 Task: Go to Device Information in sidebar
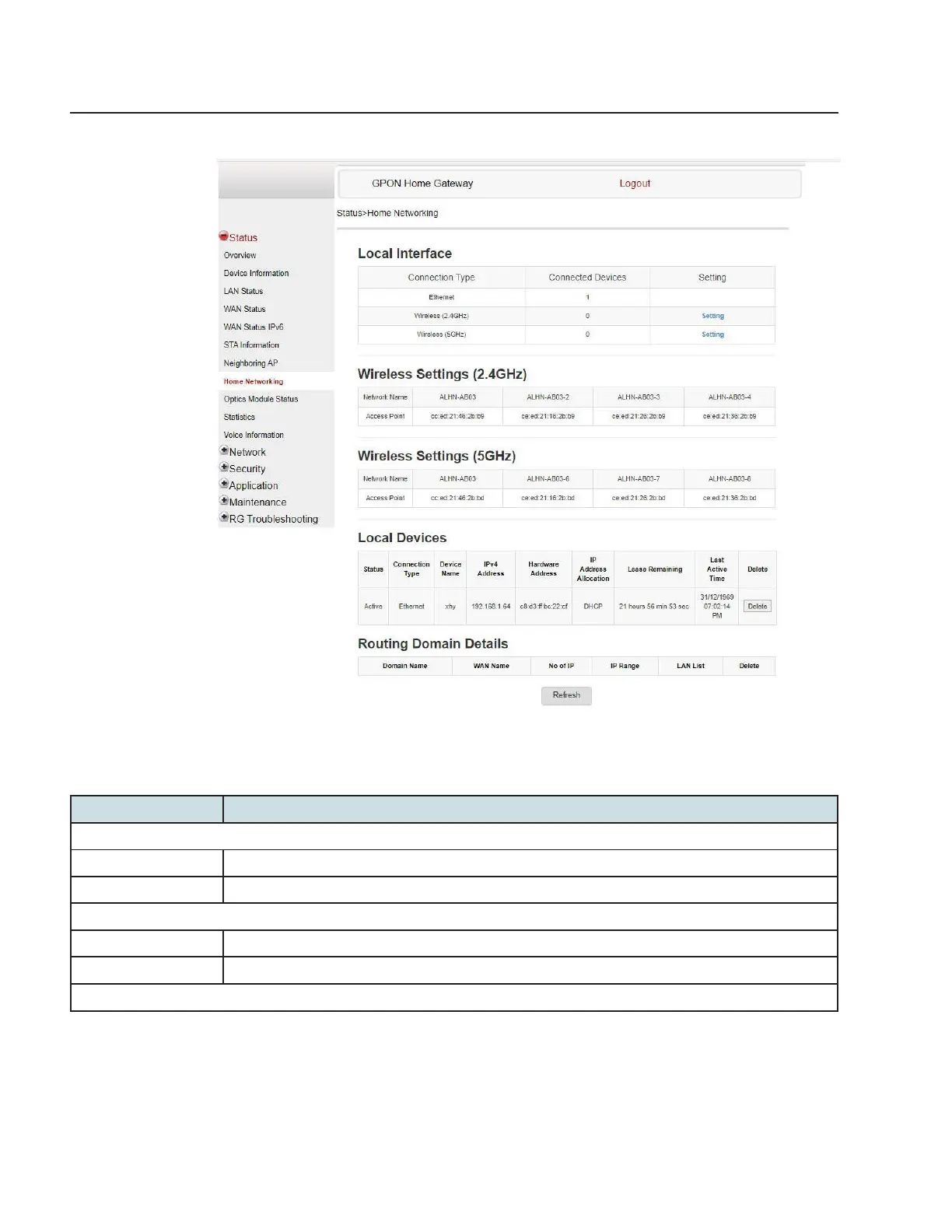tap(256, 273)
